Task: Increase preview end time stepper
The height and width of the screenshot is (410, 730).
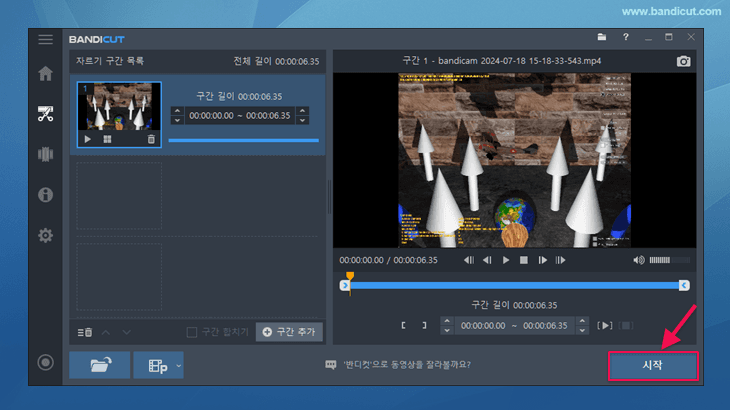Action: 582,321
